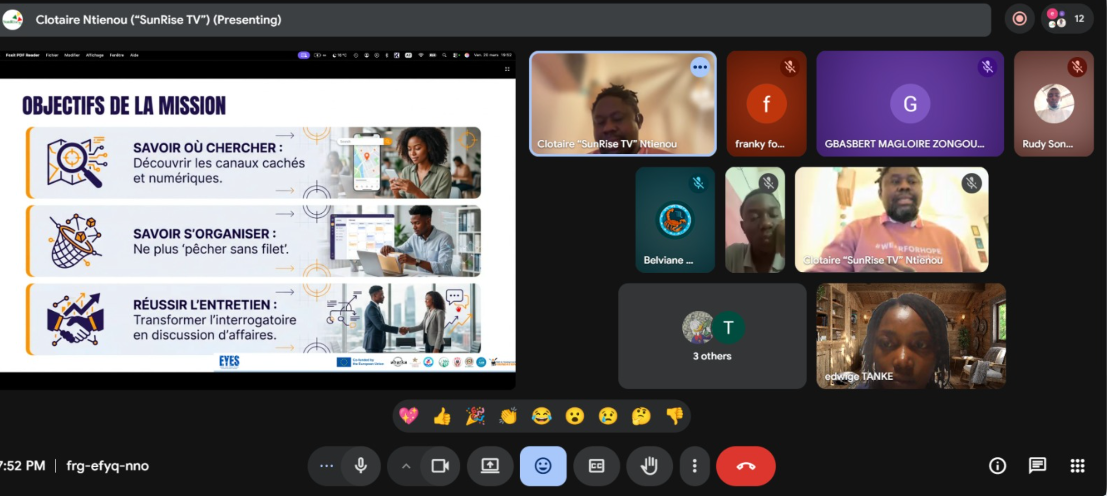Open the activities grid icon
This screenshot has width=1108, height=496.
(1077, 466)
